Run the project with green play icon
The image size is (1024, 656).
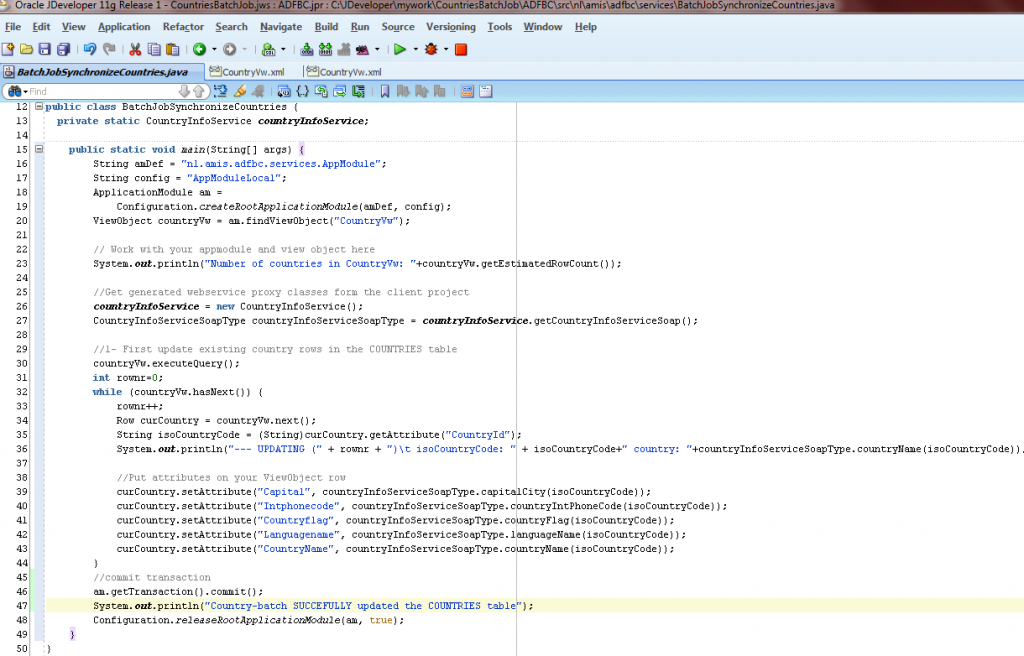click(400, 49)
